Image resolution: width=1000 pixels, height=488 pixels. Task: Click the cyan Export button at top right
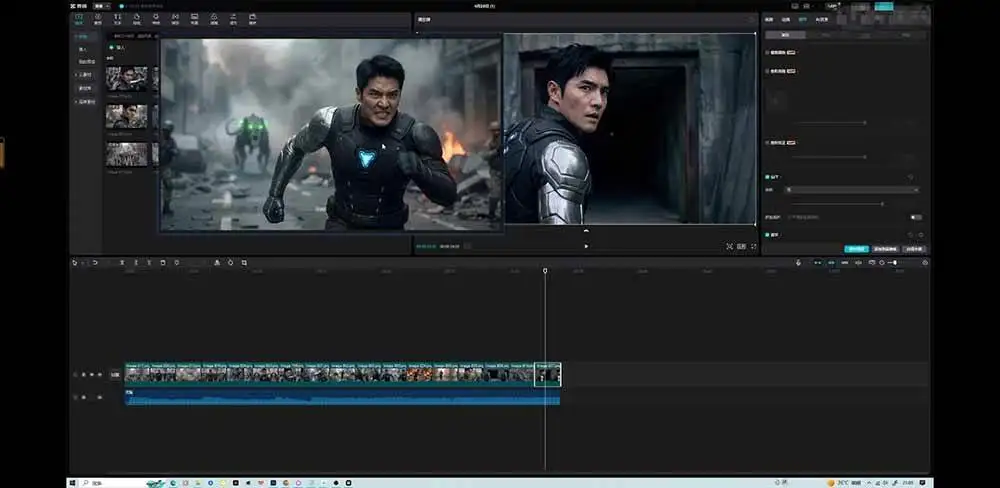[x=883, y=6]
